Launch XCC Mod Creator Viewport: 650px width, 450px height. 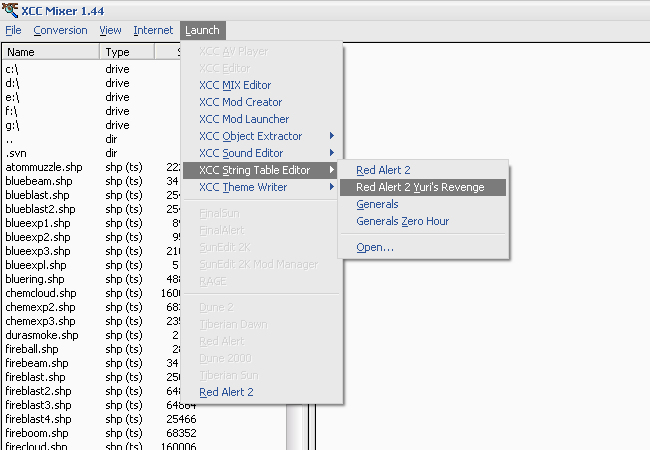click(240, 102)
